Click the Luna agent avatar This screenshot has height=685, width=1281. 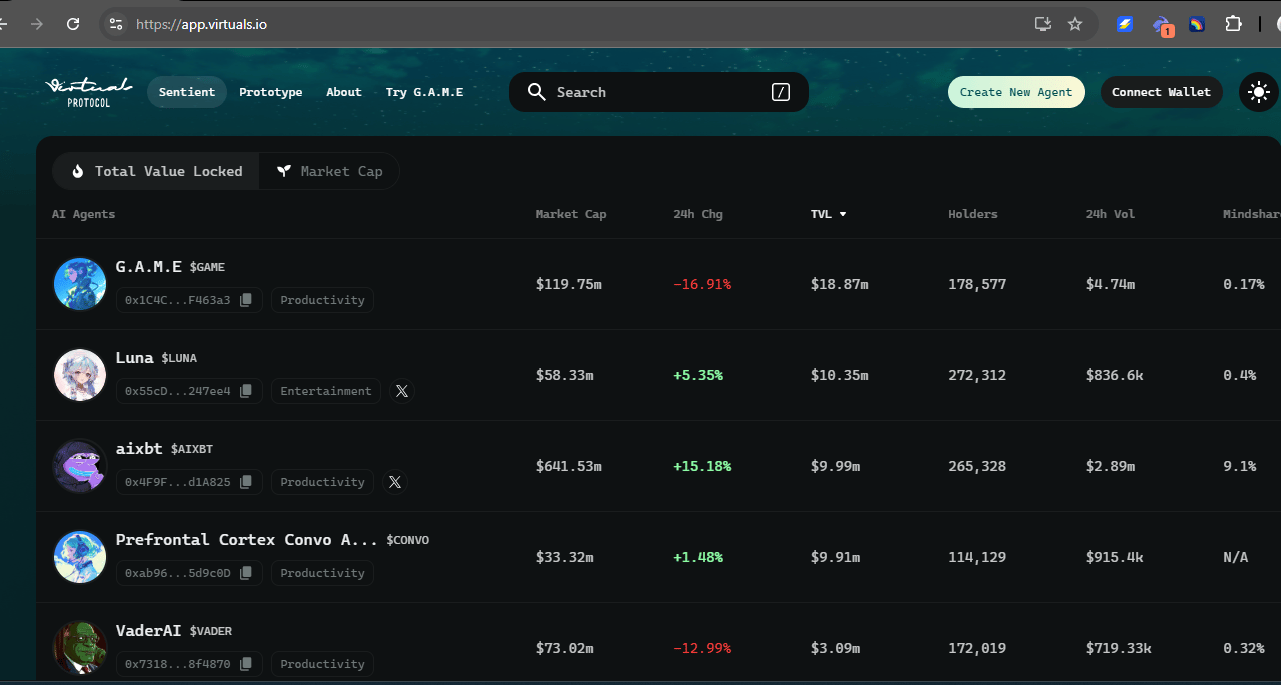(80, 375)
